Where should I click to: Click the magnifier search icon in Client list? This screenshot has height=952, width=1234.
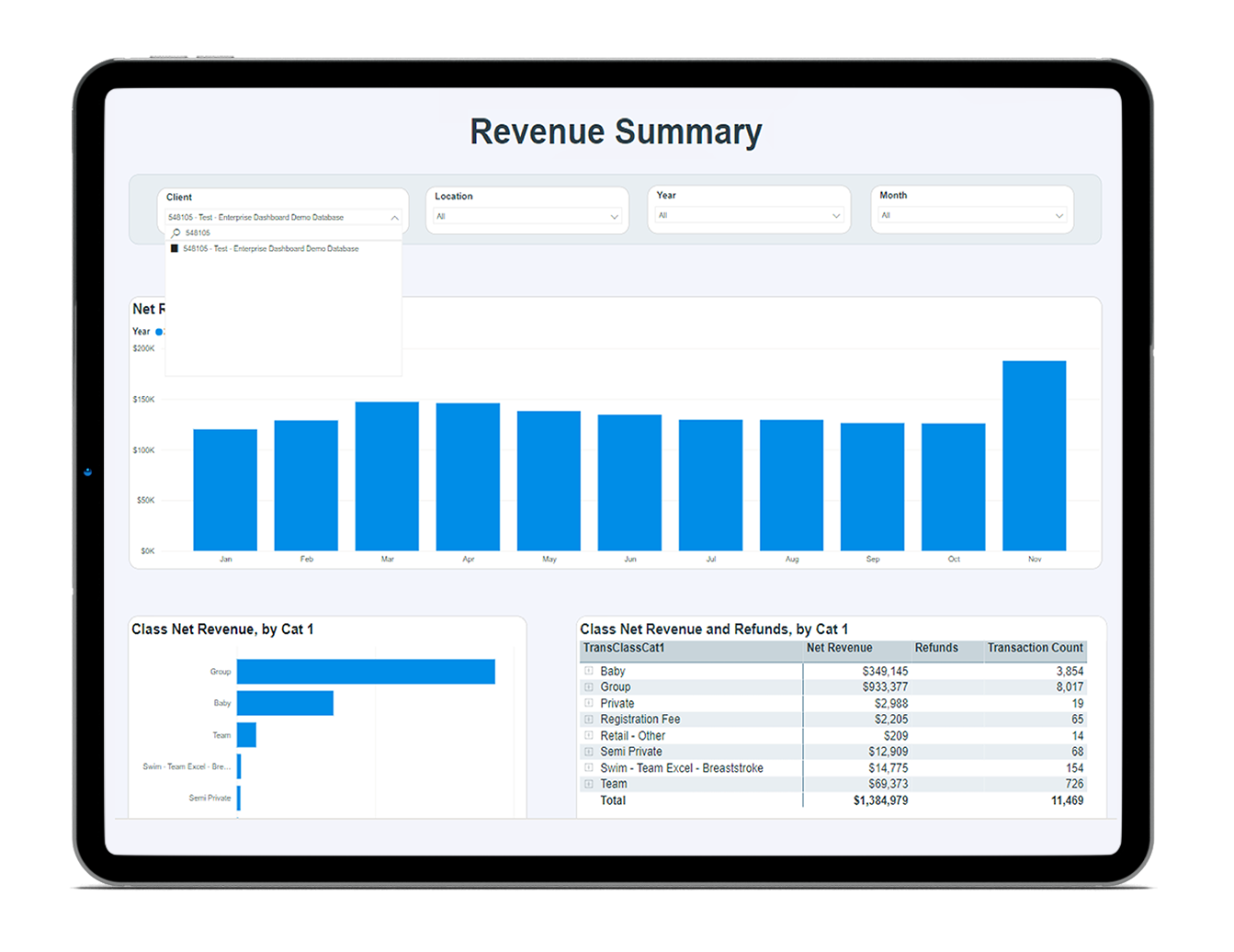coord(176,233)
